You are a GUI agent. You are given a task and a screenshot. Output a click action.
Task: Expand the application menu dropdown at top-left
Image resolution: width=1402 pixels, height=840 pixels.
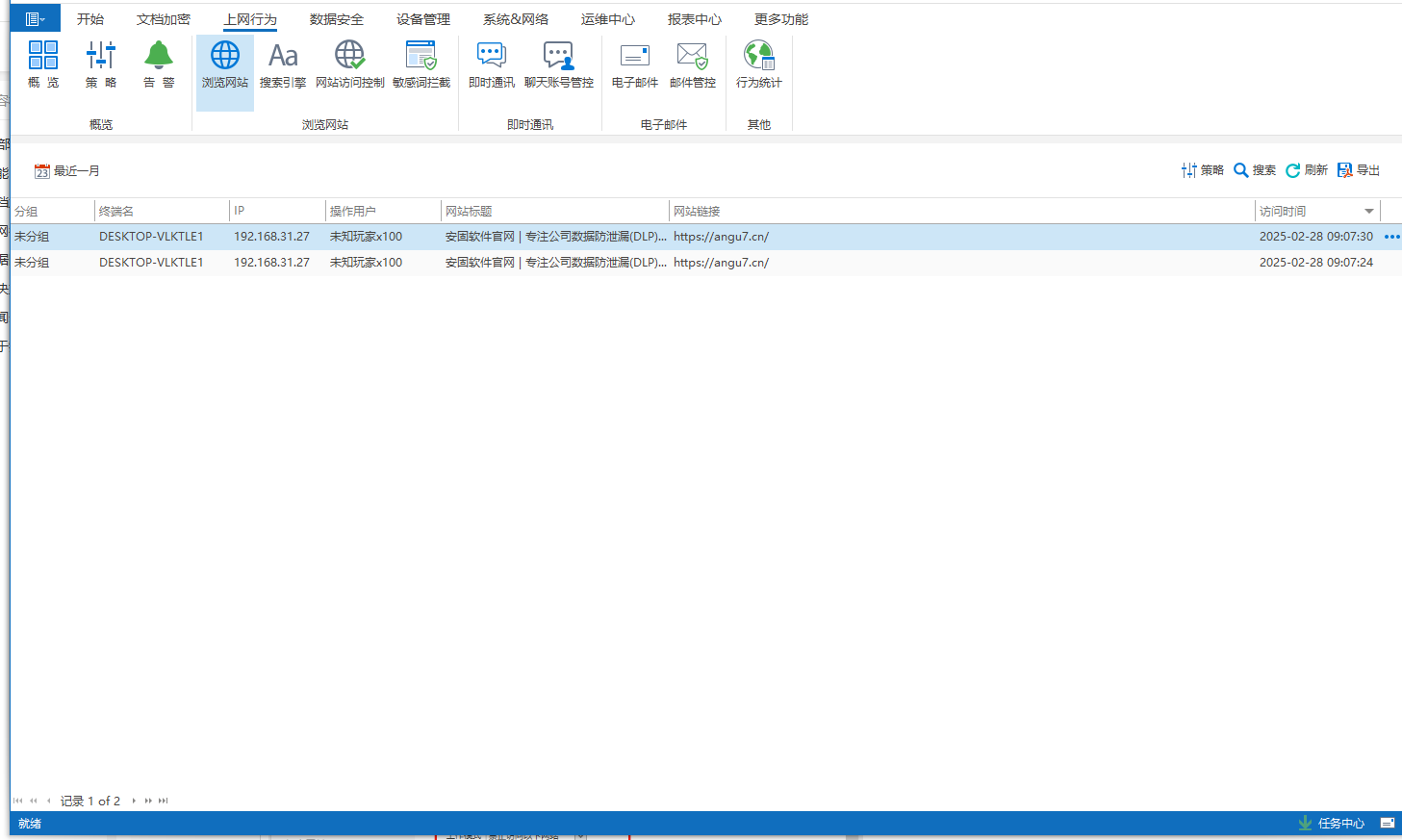(36, 18)
